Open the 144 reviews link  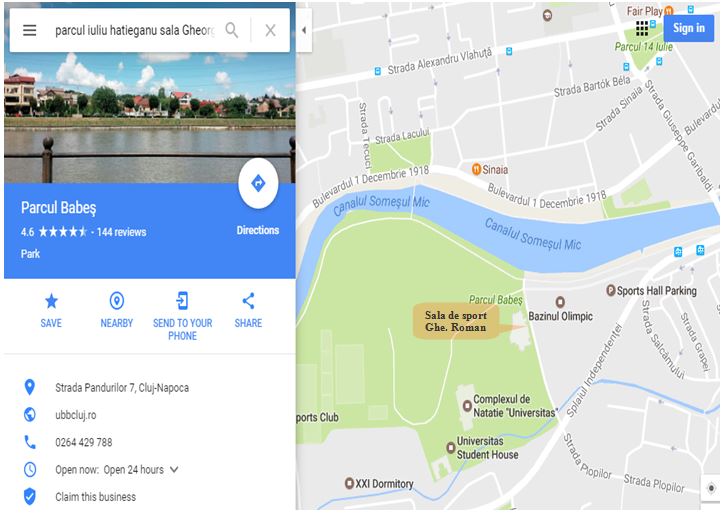tap(121, 232)
